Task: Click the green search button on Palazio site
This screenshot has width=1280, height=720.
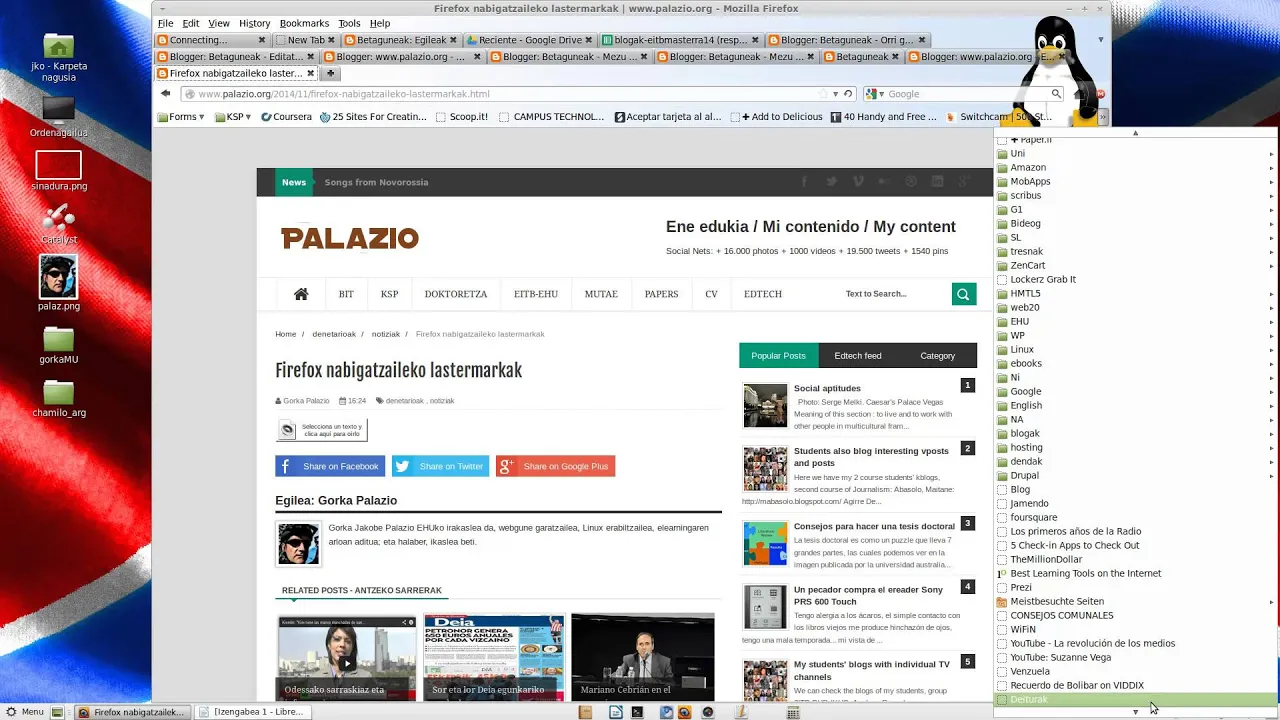Action: [x=964, y=294]
